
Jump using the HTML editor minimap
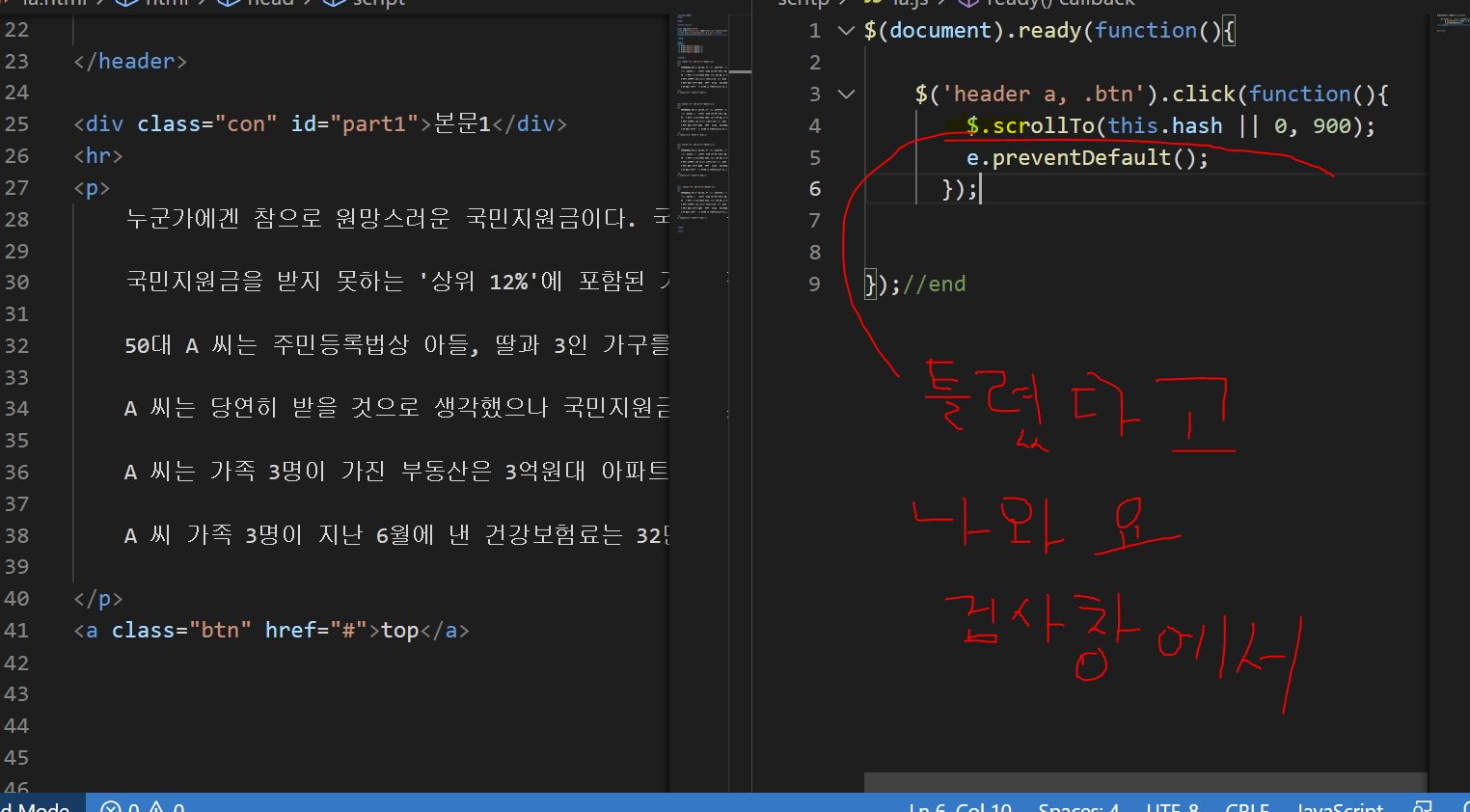click(x=702, y=125)
